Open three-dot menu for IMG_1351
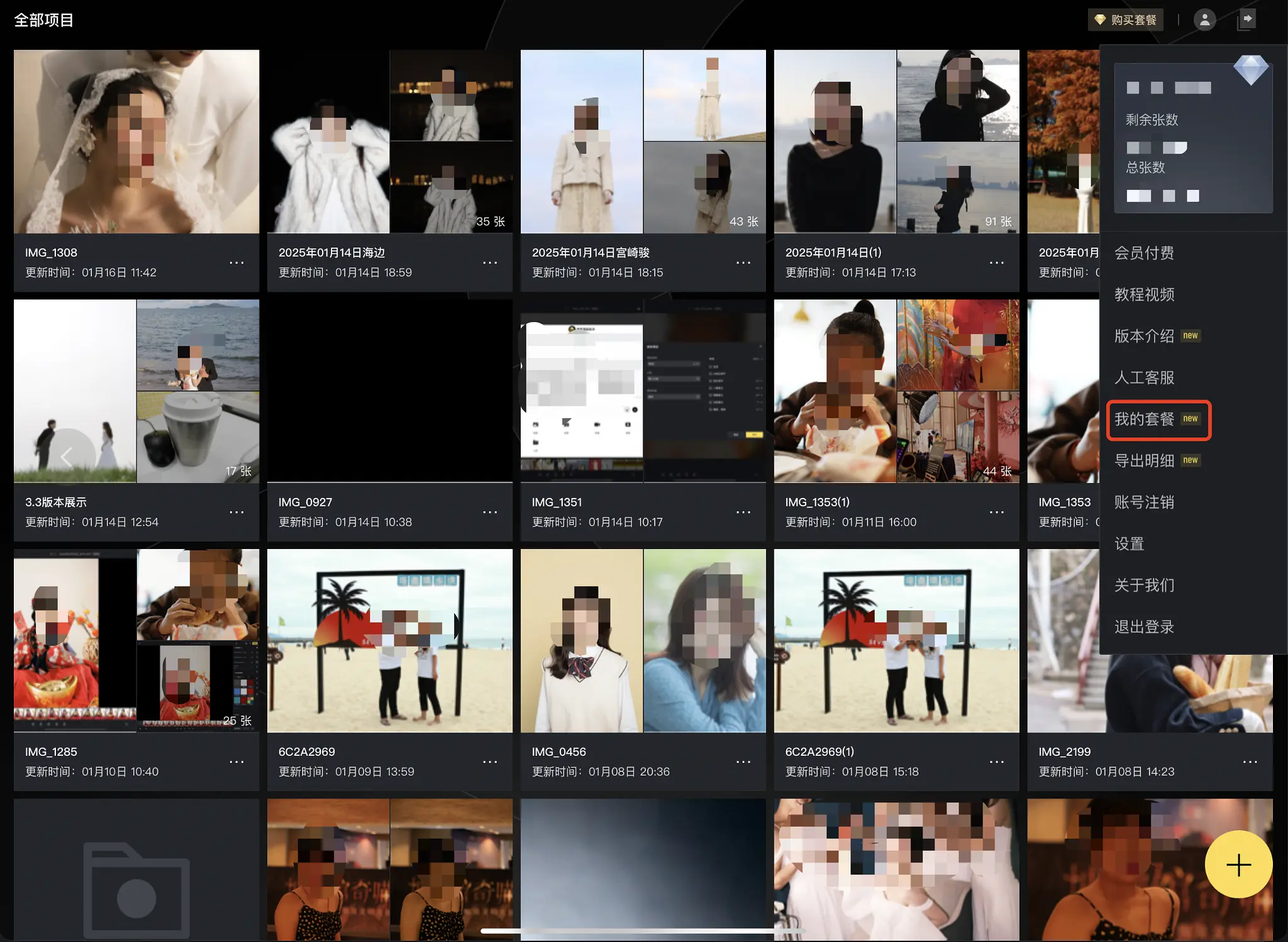 (743, 512)
